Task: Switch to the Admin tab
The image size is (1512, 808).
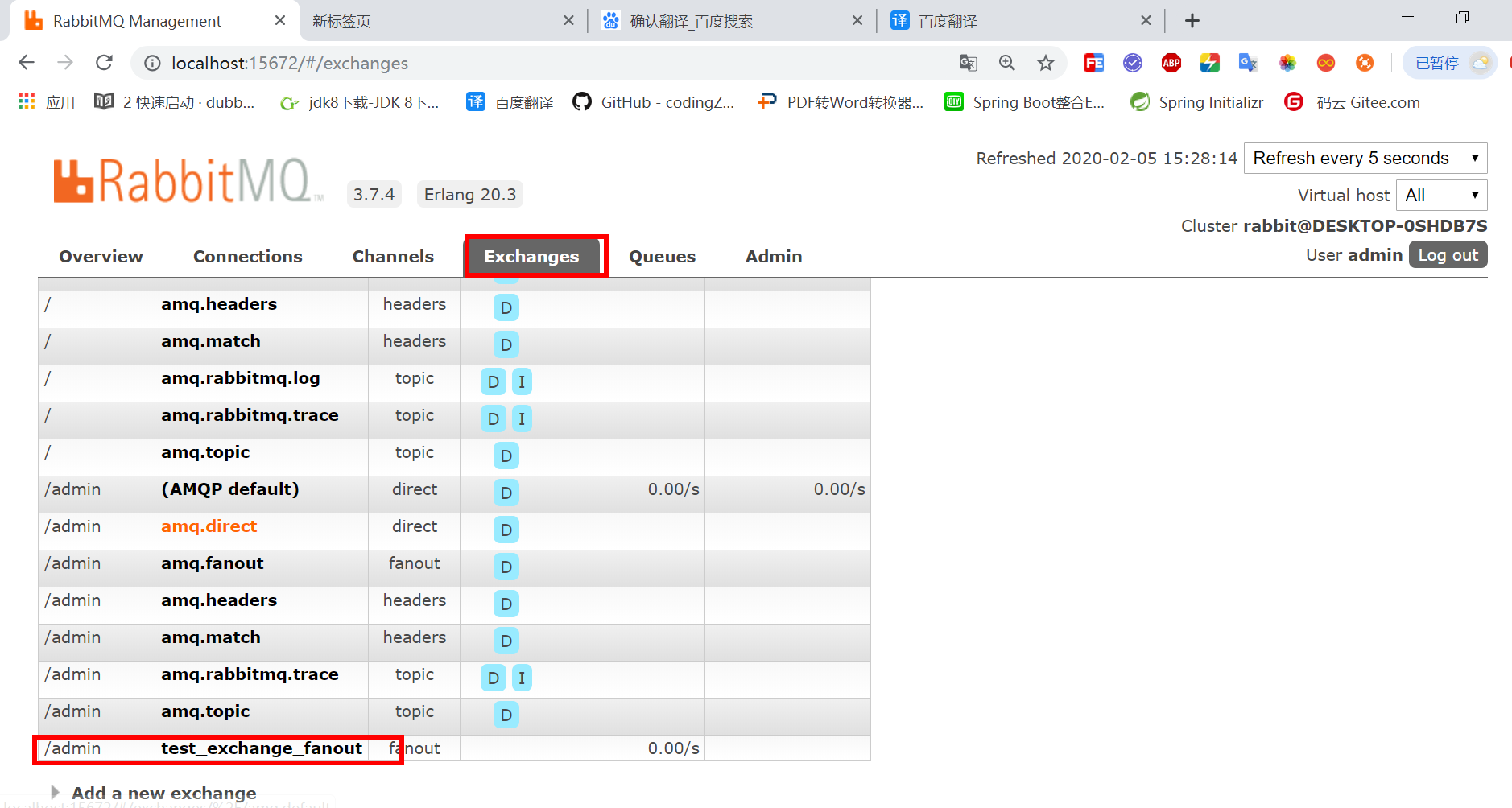Action: point(774,256)
